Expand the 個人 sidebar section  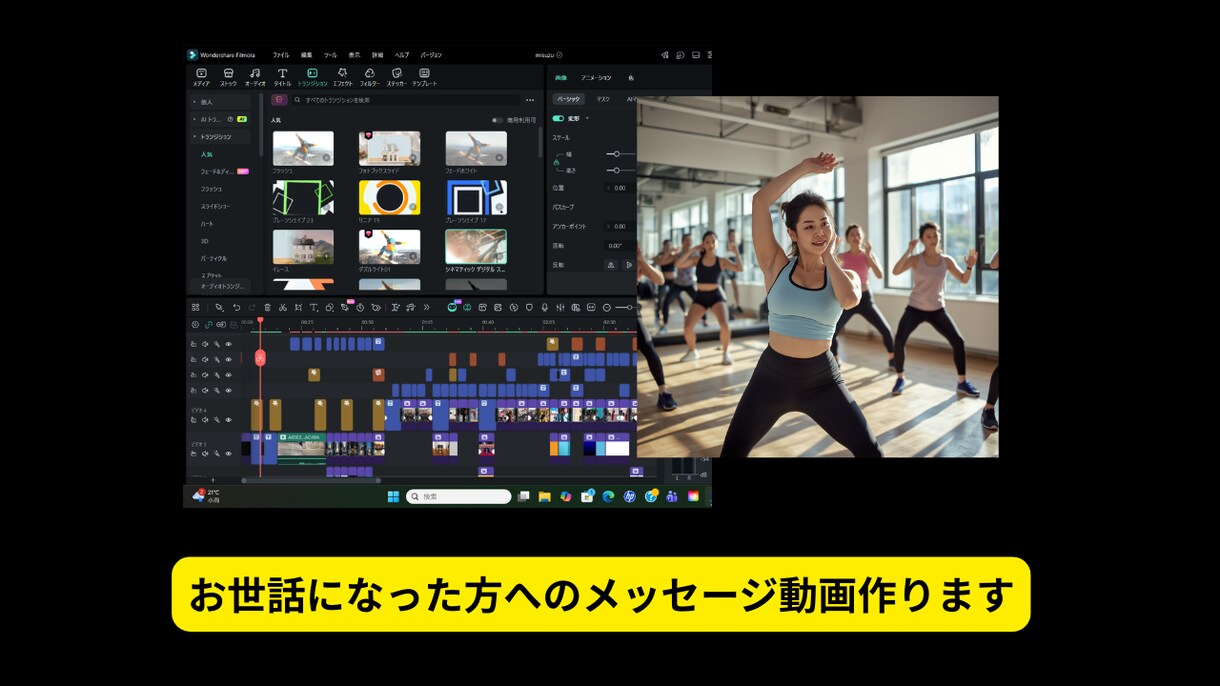tap(220, 102)
